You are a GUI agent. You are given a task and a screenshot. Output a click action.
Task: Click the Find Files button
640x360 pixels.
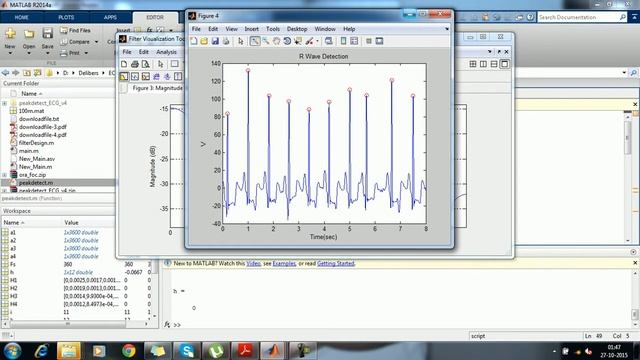tap(76, 31)
